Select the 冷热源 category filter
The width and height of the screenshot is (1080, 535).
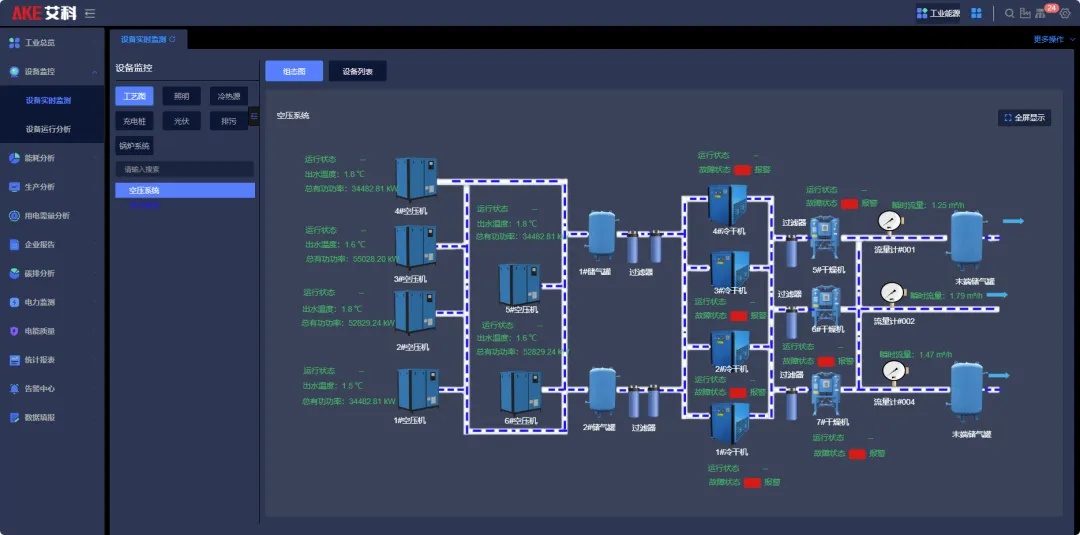click(229, 96)
